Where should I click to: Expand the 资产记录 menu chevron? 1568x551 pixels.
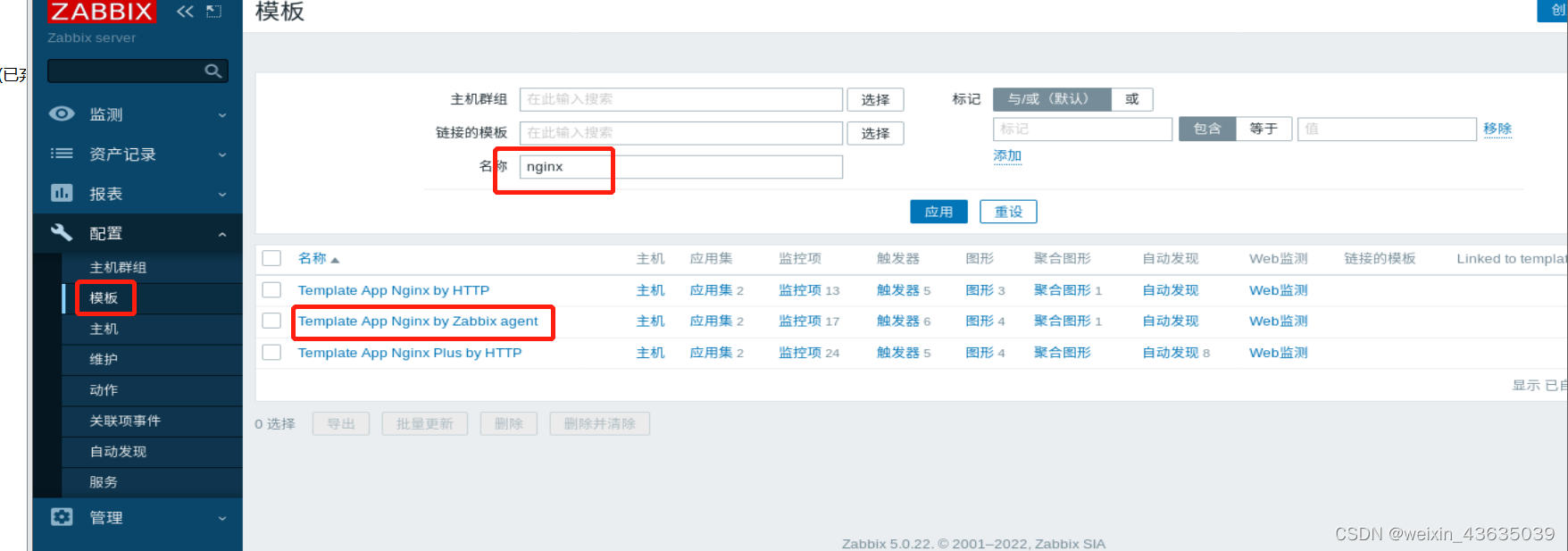pyautogui.click(x=222, y=154)
